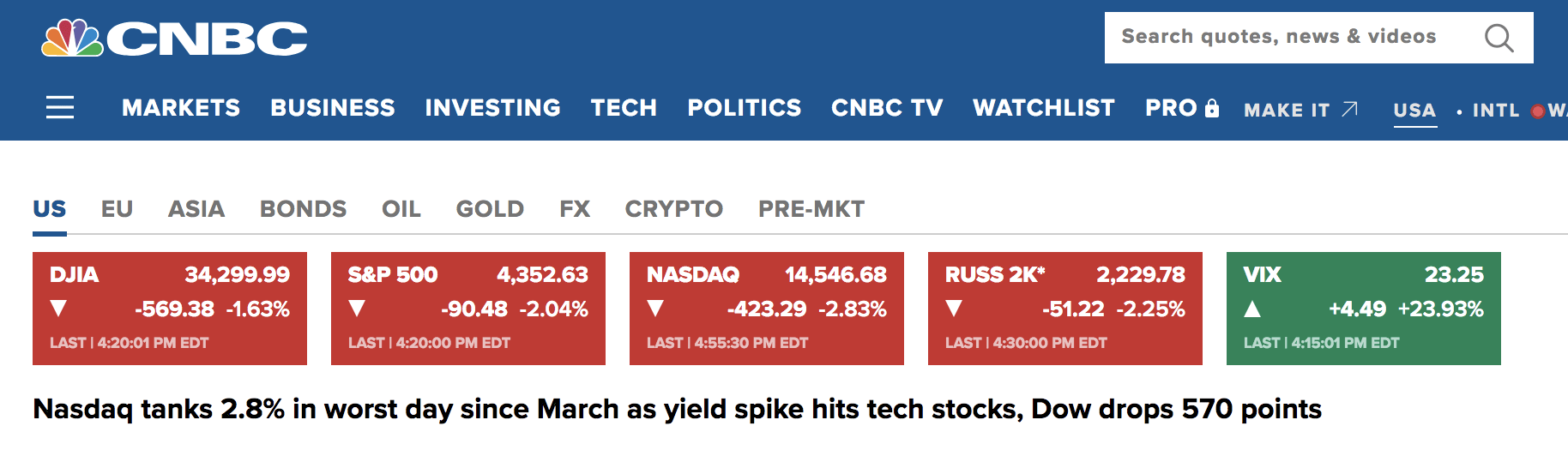Switch to INTL edition

click(1496, 111)
